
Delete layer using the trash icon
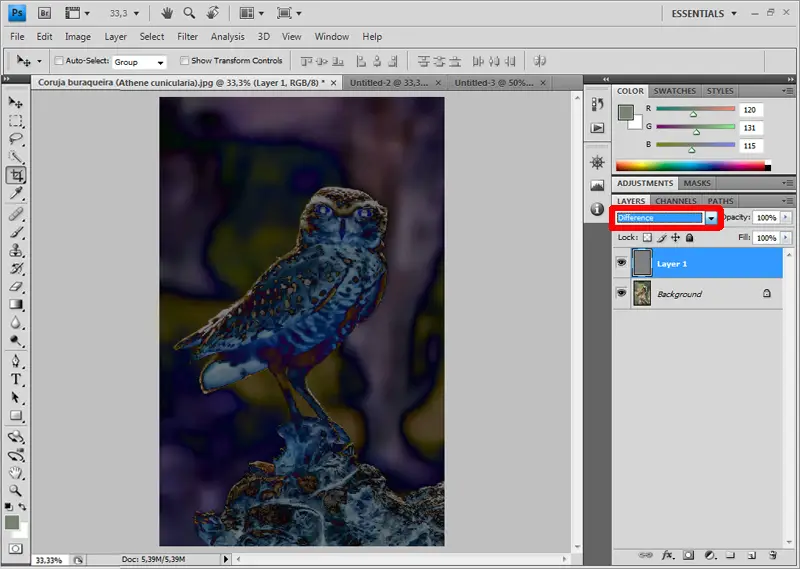tap(774, 554)
